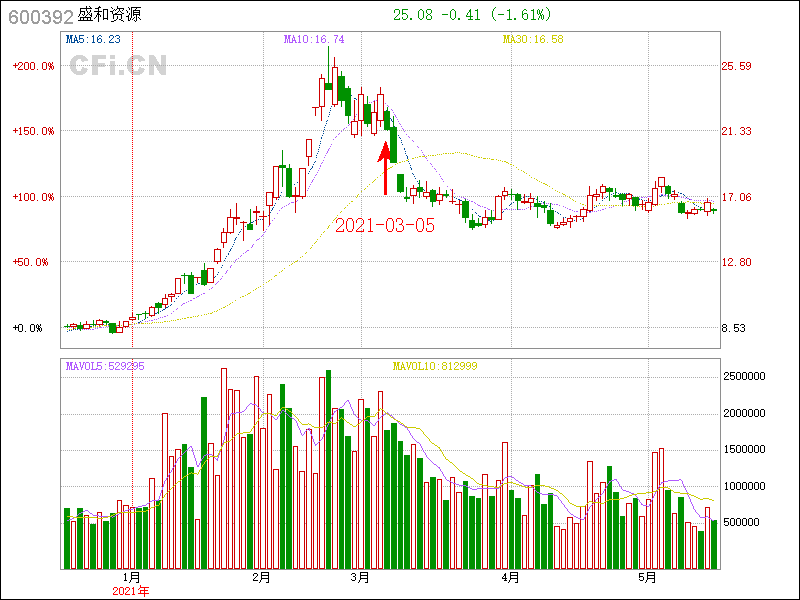Click the CFi.CN watermark logo
The image size is (800, 600).
pyautogui.click(x=118, y=66)
